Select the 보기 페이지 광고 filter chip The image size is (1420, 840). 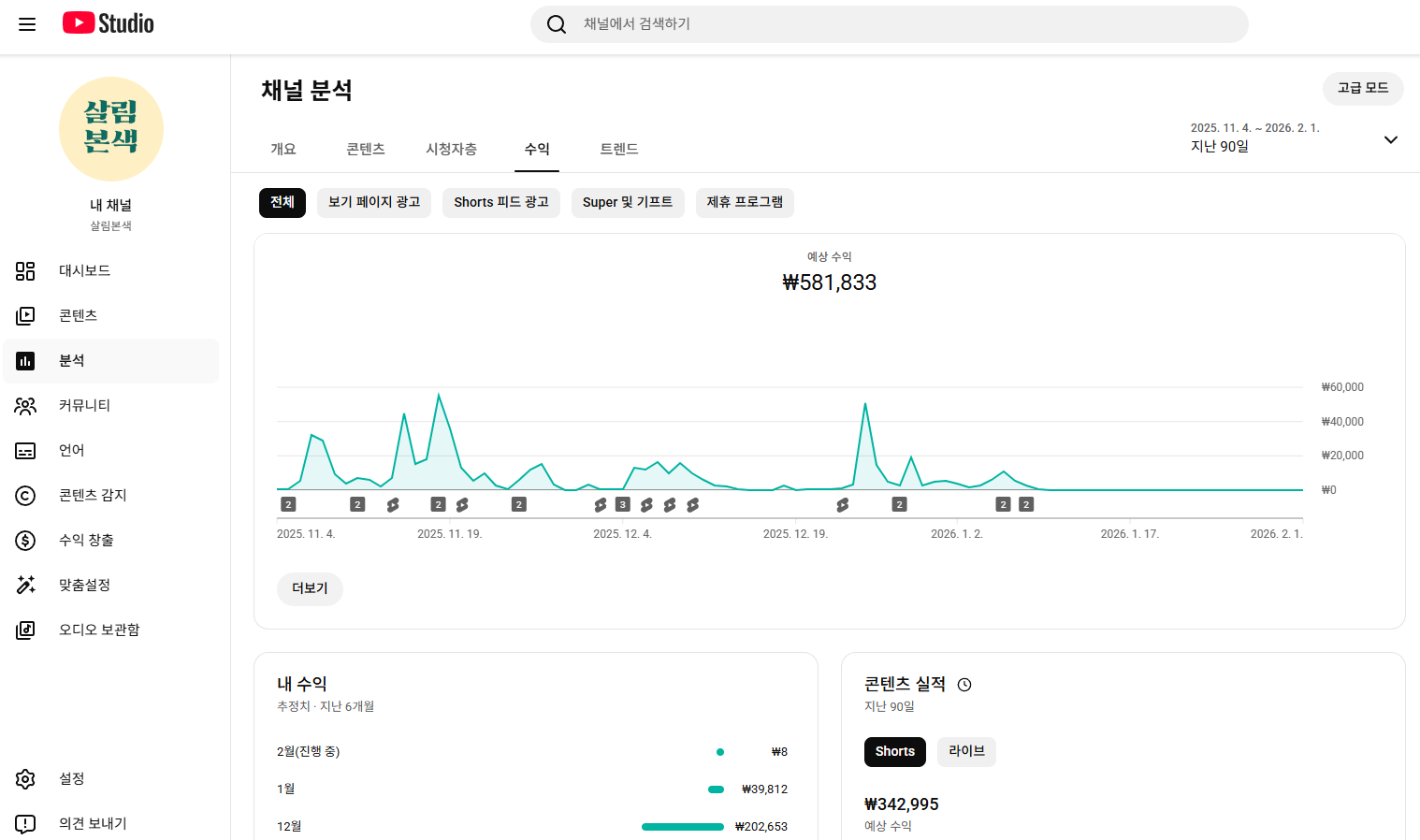(x=374, y=203)
